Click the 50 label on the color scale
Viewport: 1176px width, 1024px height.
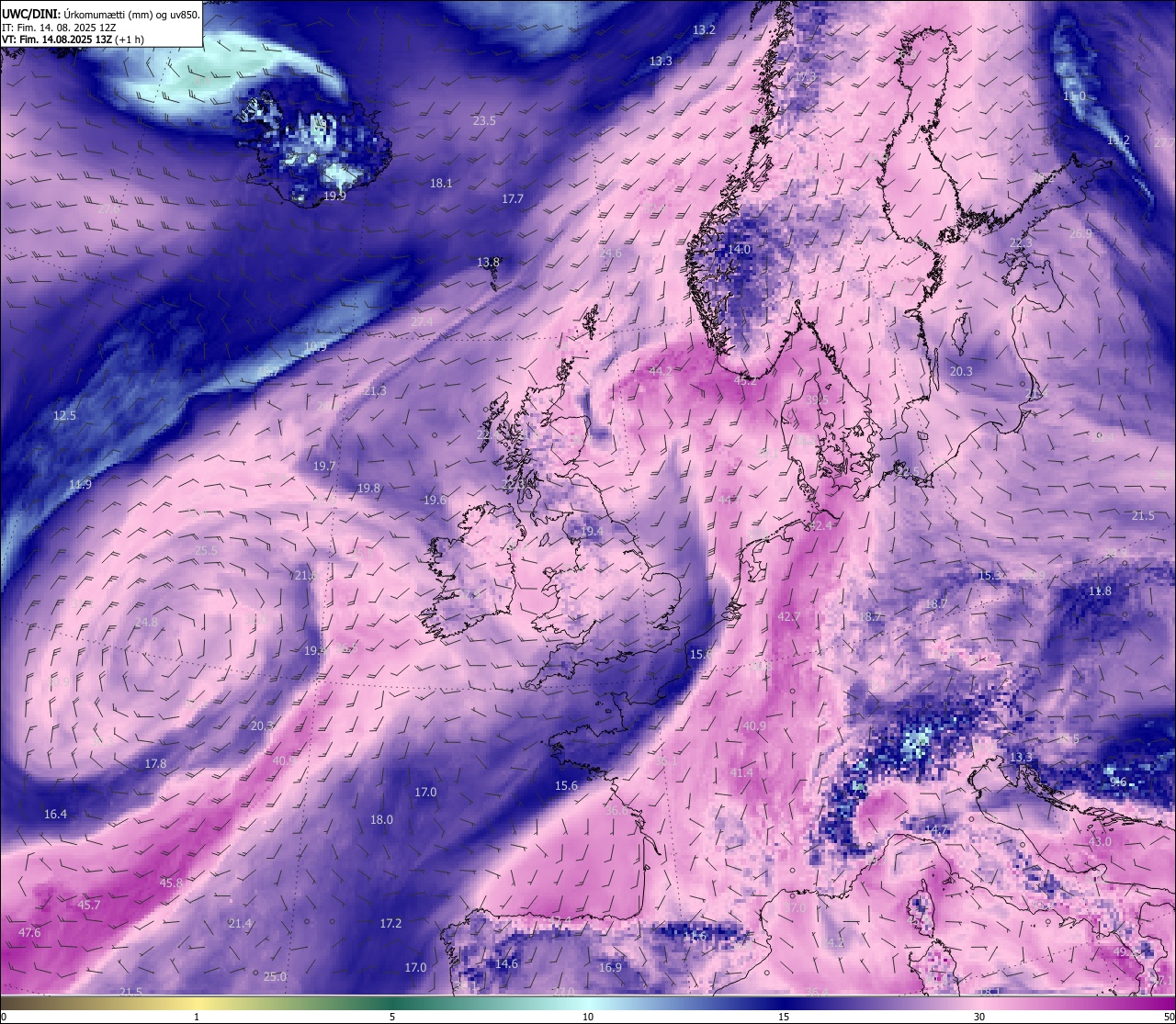[x=1169, y=1017]
